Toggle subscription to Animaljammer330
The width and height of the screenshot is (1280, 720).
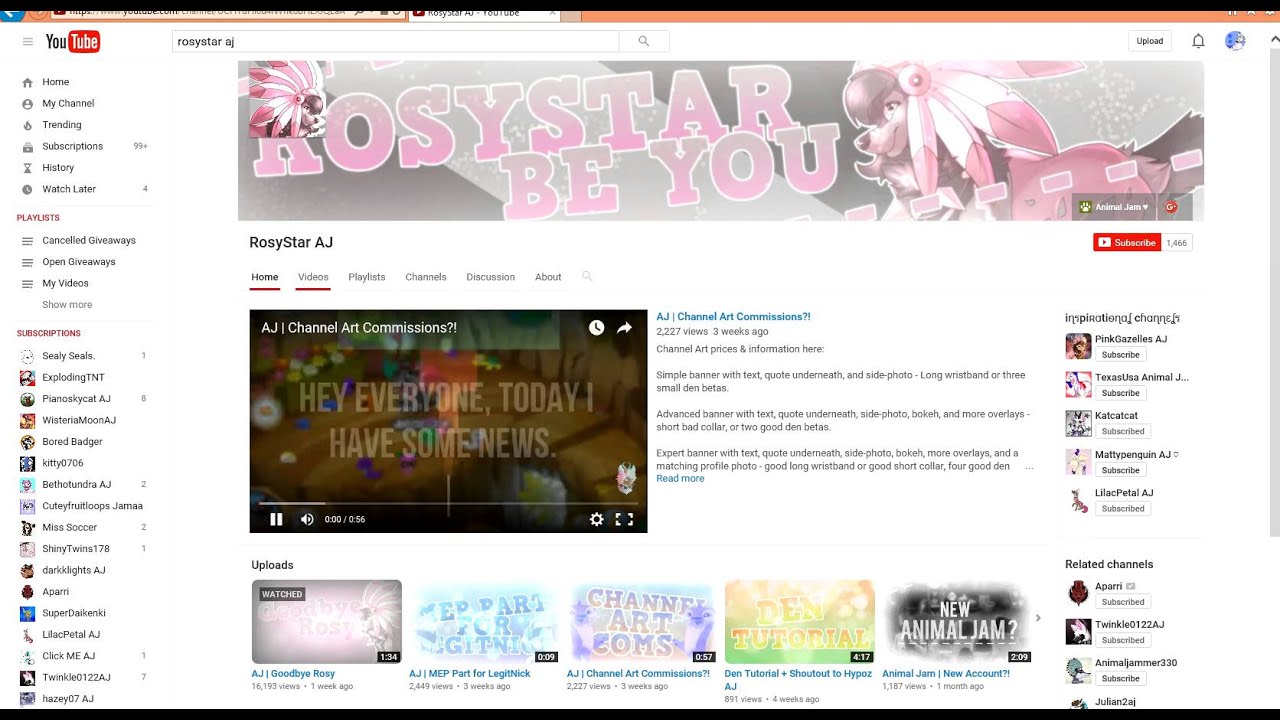point(1120,679)
